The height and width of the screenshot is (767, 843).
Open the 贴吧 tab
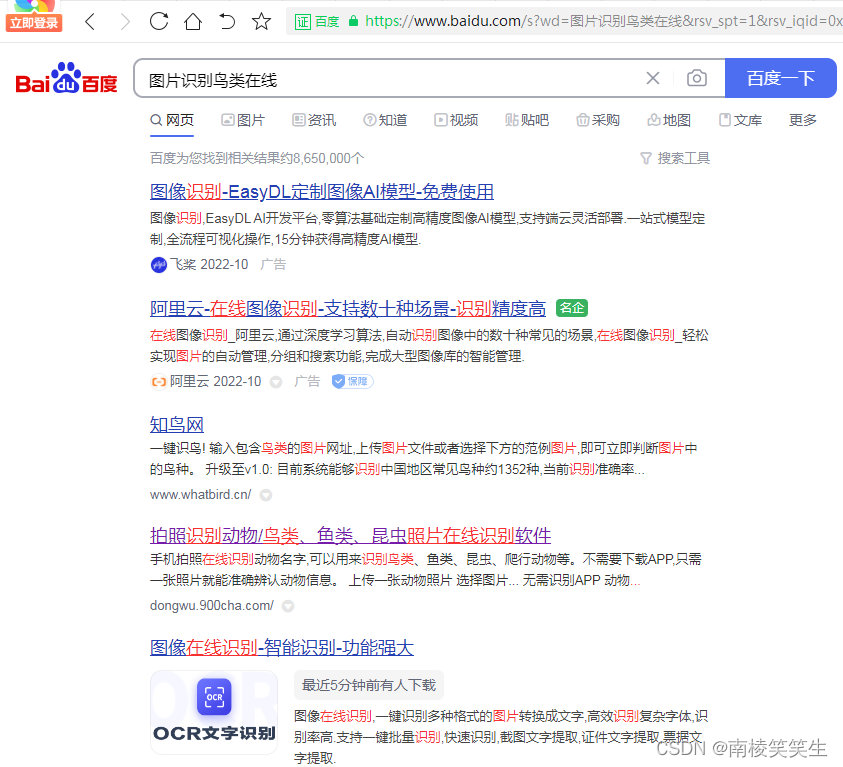pyautogui.click(x=527, y=120)
